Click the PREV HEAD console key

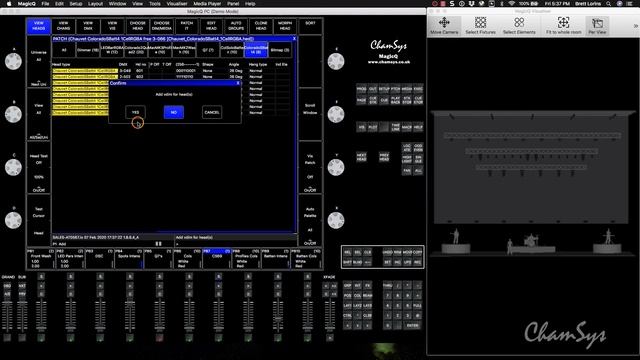(x=384, y=157)
